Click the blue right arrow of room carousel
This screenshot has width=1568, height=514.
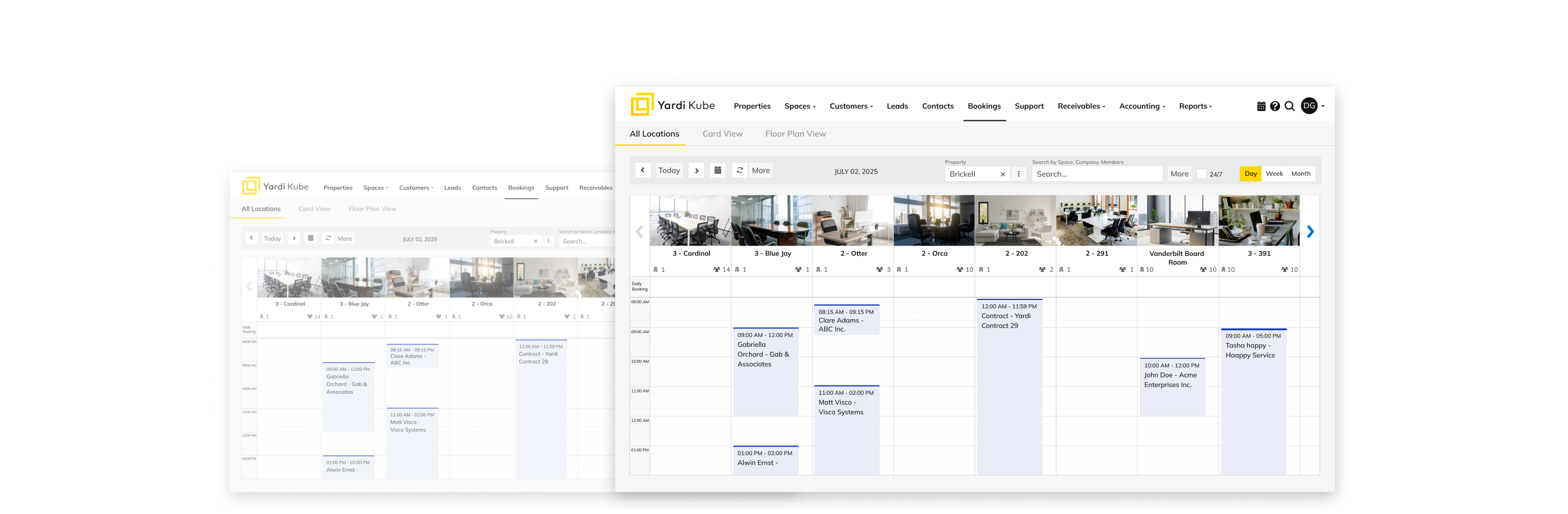click(x=1310, y=232)
